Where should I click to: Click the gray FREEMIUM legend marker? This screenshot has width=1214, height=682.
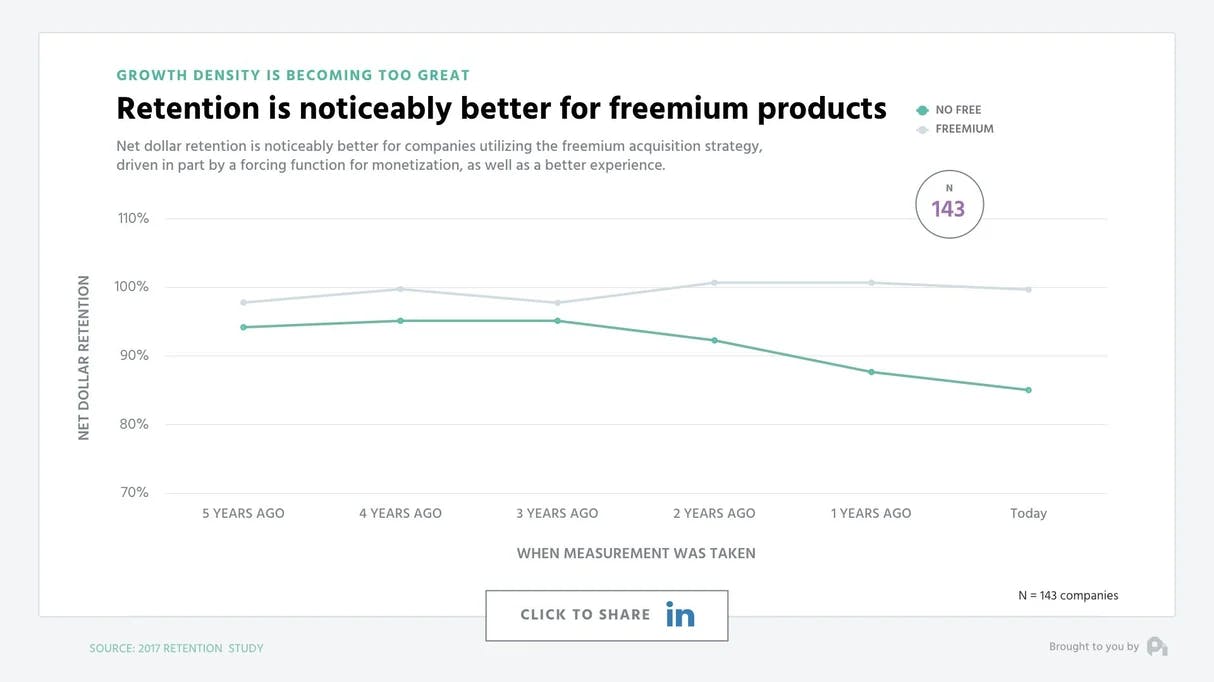coord(922,129)
